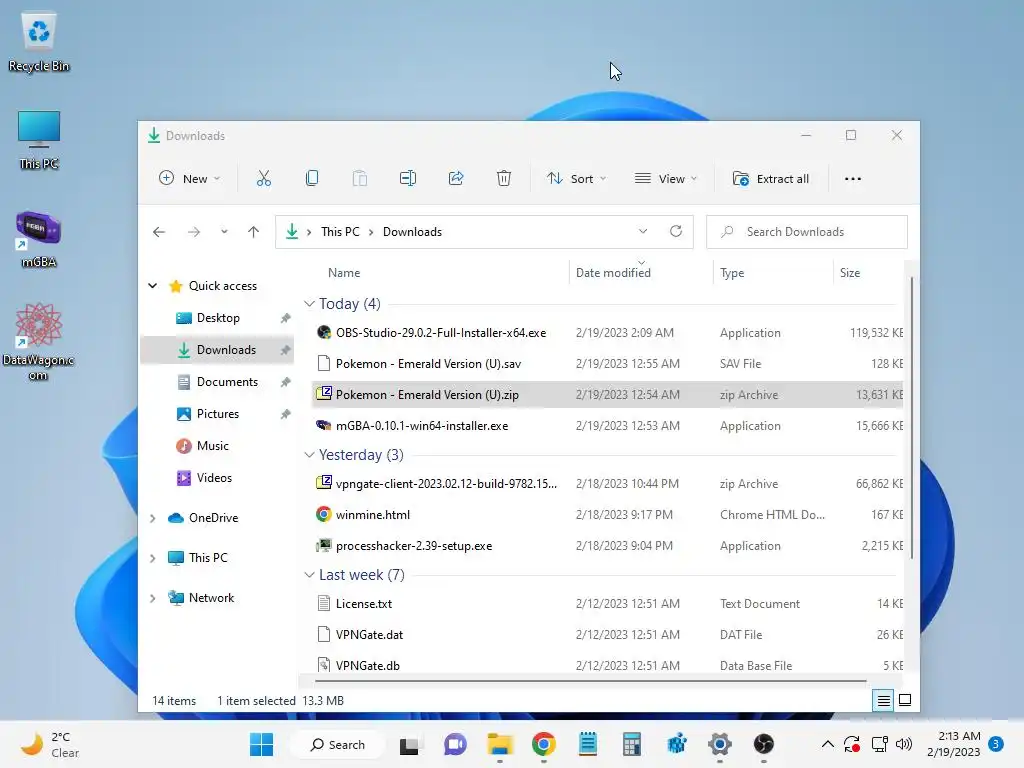Switch to large thumbnails view icon
Screen dimensions: 1024x768
pos(905,701)
